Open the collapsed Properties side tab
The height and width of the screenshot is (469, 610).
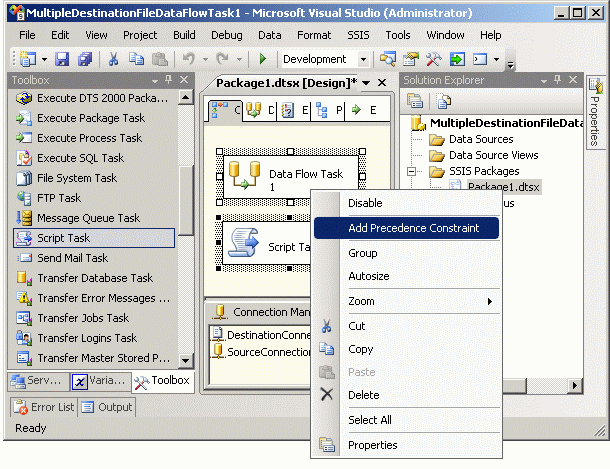(595, 112)
